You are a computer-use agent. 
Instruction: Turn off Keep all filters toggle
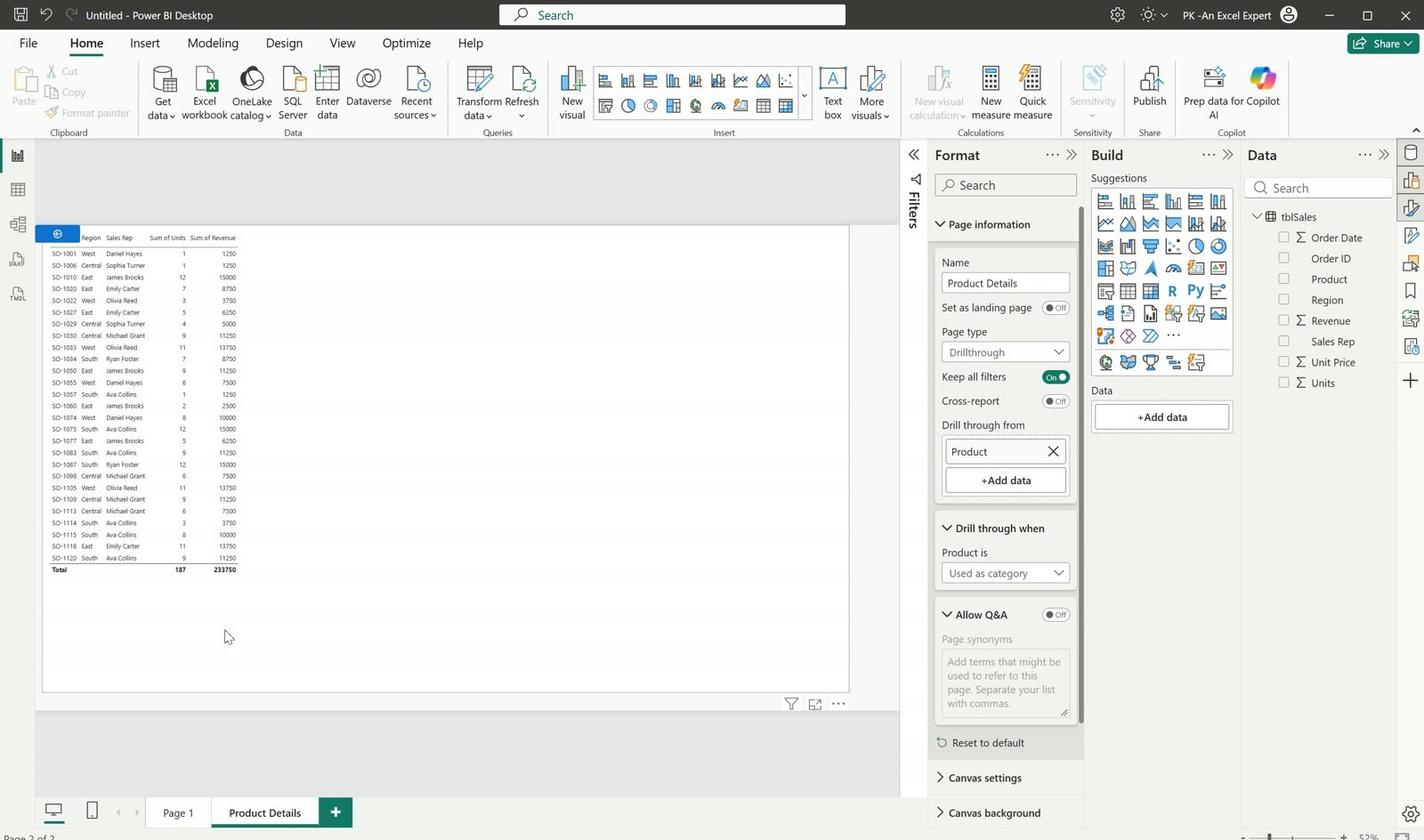1056,377
